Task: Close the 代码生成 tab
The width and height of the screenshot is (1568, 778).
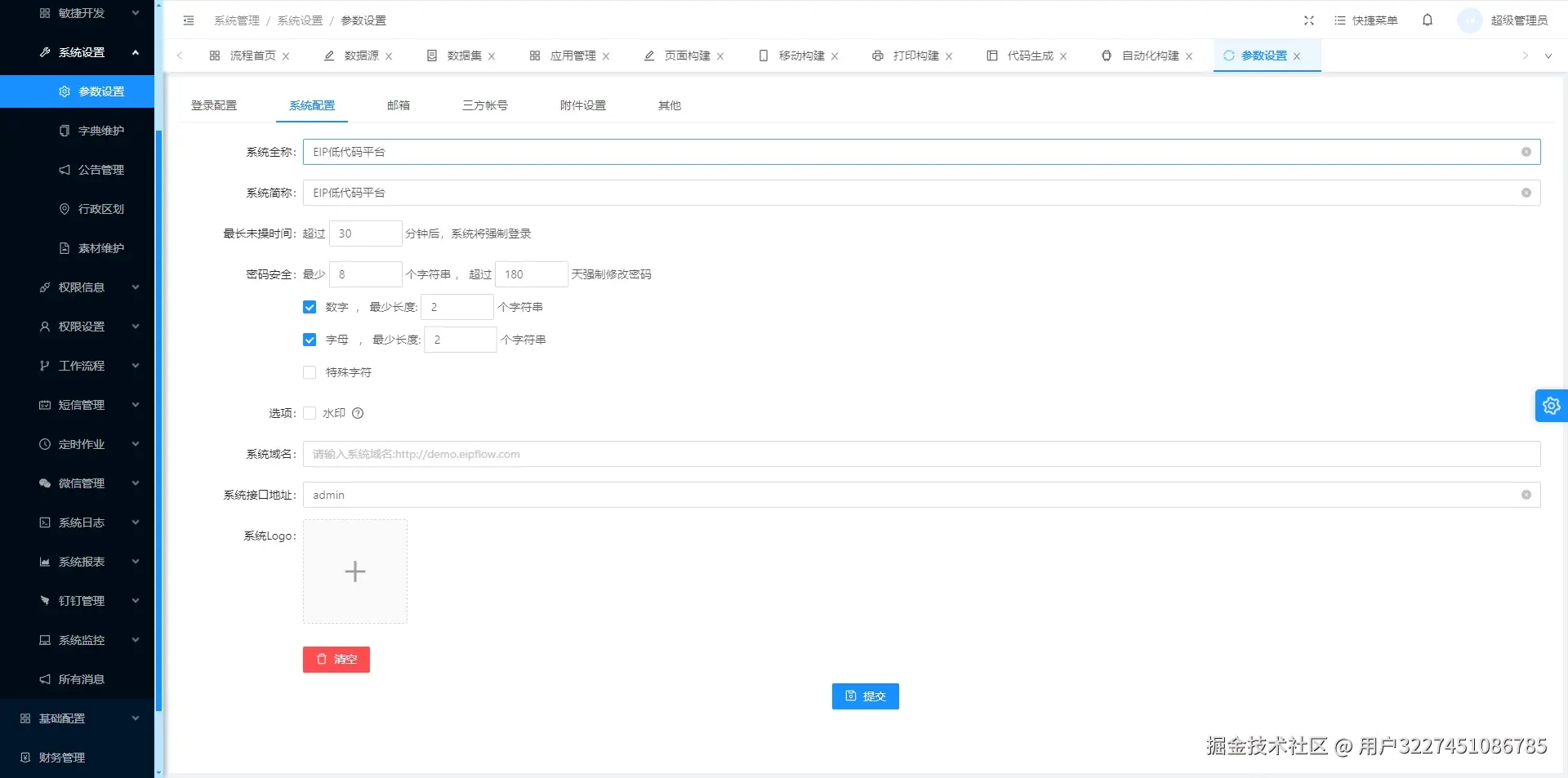Action: coord(1063,56)
